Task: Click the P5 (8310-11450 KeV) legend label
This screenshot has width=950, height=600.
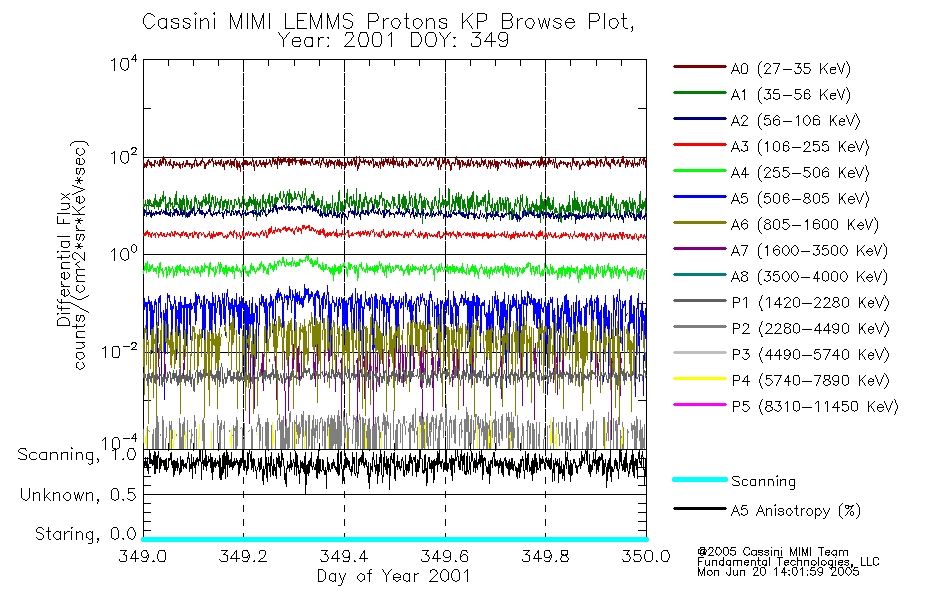Action: (815, 407)
